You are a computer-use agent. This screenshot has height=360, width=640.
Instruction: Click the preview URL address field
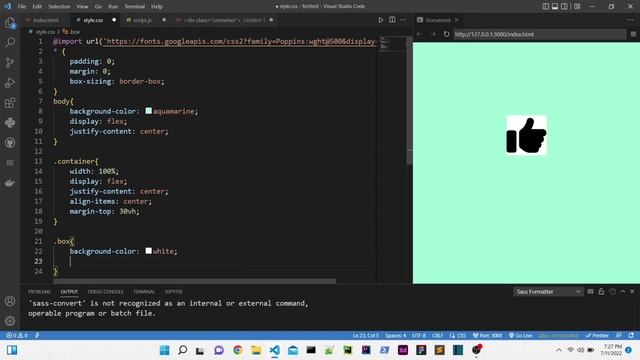pos(540,34)
